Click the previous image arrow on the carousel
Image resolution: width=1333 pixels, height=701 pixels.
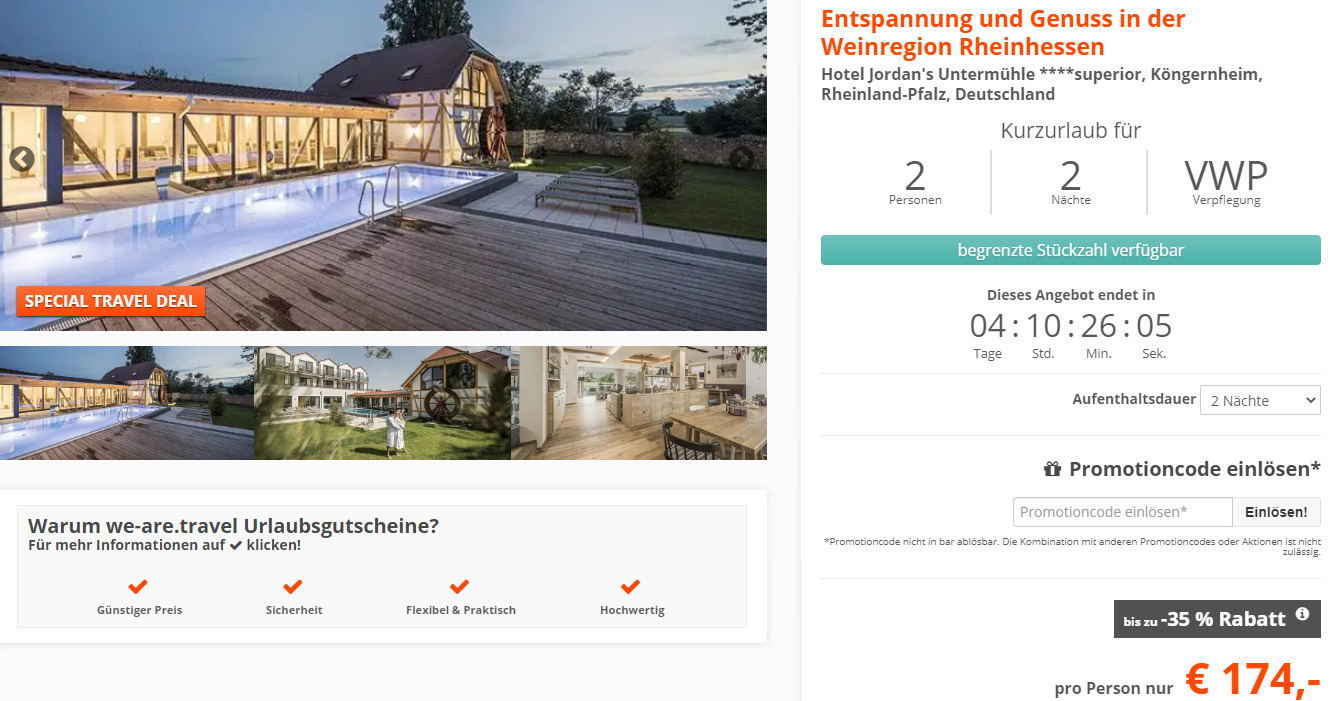(x=22, y=159)
